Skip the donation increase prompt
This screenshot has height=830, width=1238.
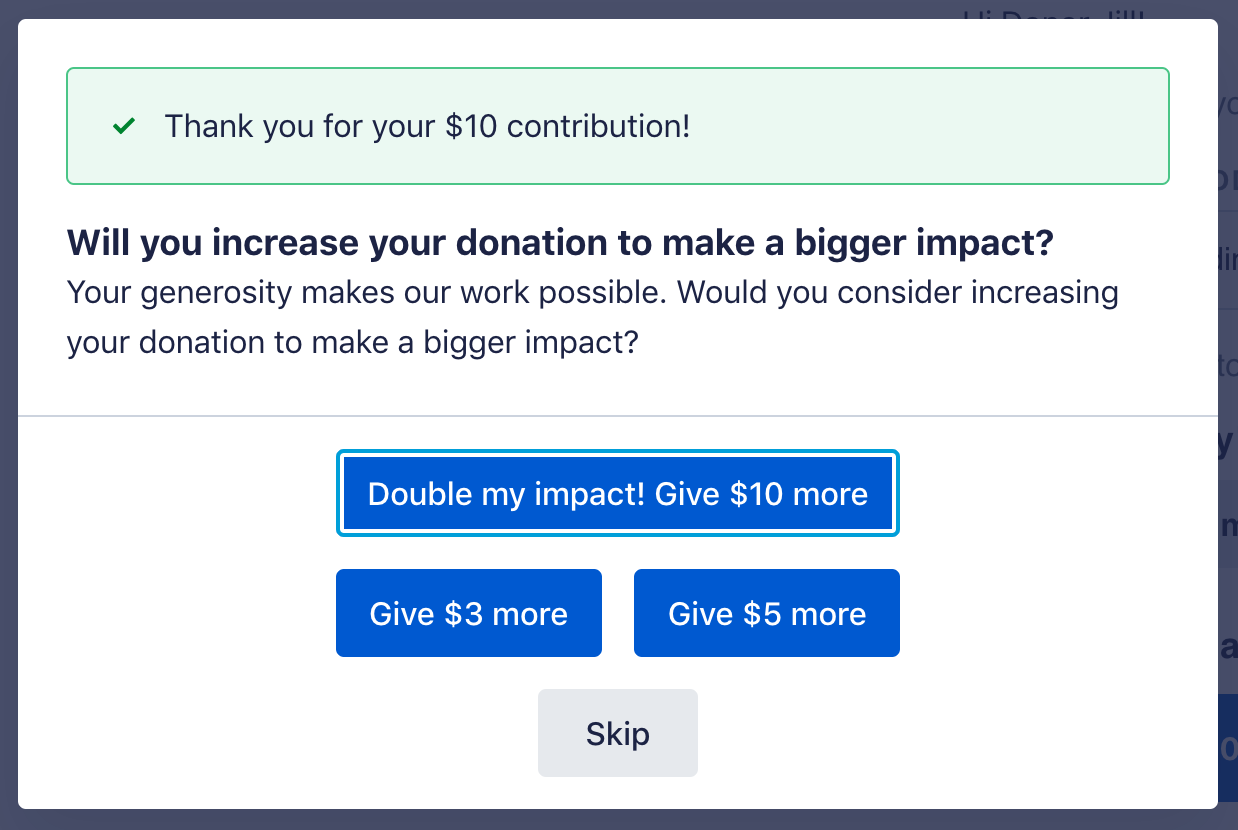pyautogui.click(x=618, y=733)
